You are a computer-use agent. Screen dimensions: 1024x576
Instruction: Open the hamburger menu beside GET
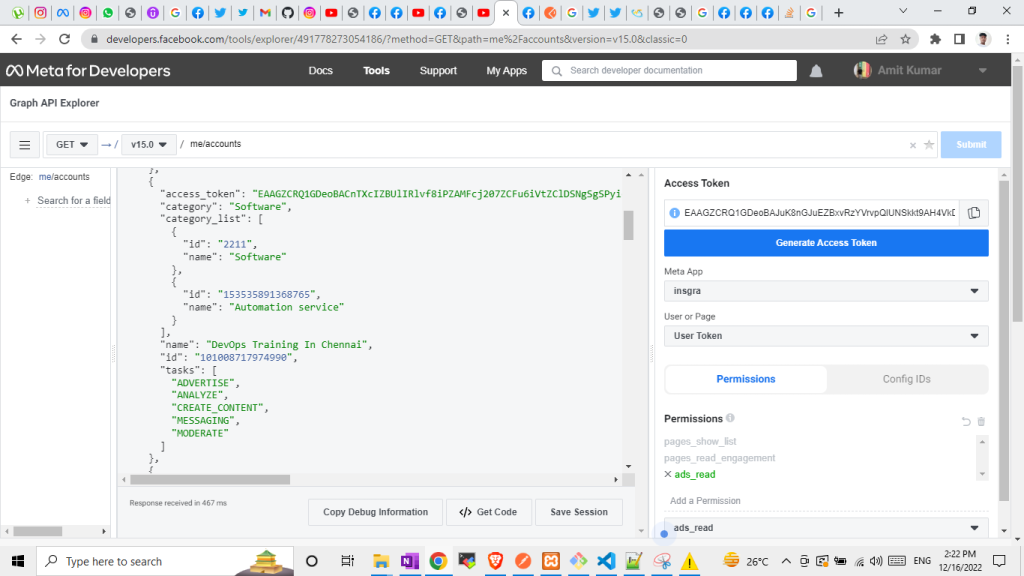pos(24,144)
